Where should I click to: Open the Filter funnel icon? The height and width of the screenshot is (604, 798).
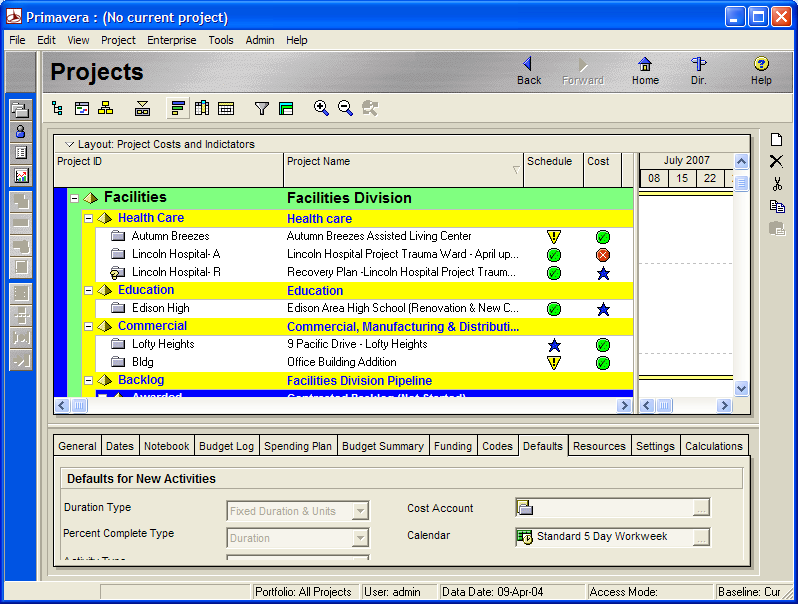pyautogui.click(x=262, y=108)
